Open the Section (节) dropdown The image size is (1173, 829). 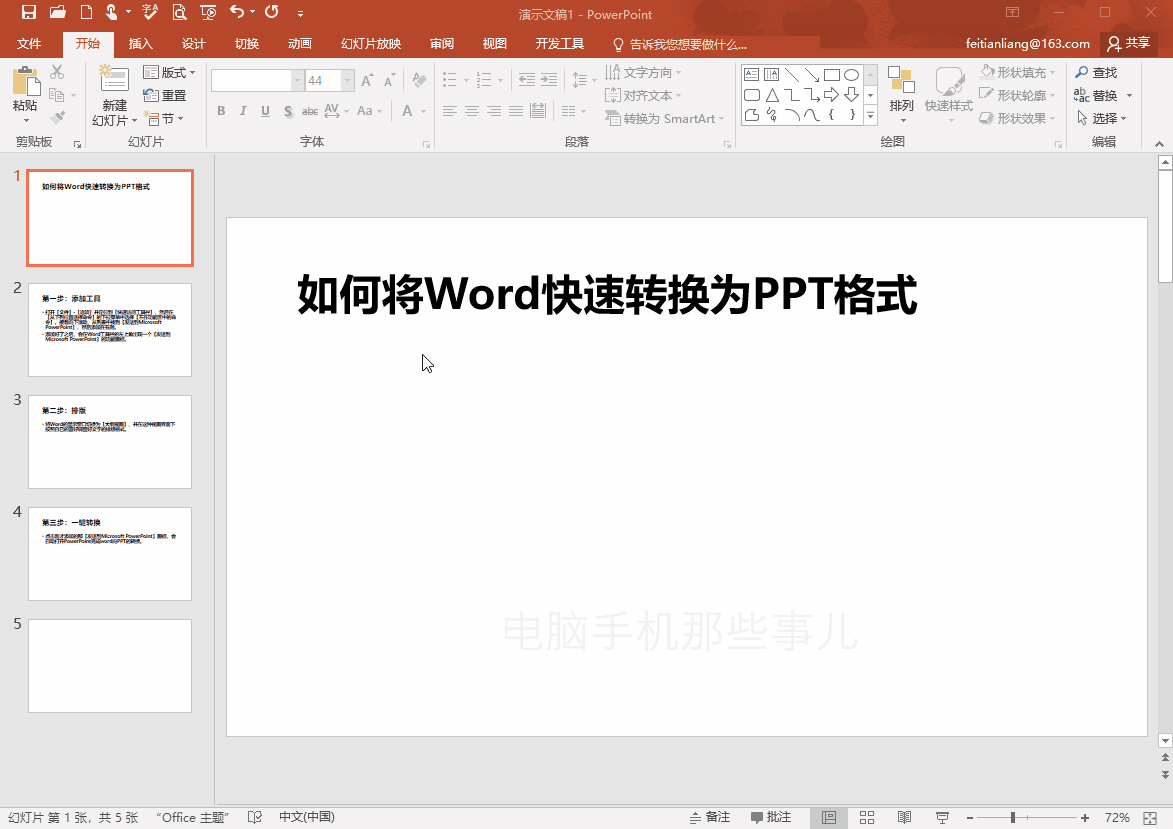163,118
